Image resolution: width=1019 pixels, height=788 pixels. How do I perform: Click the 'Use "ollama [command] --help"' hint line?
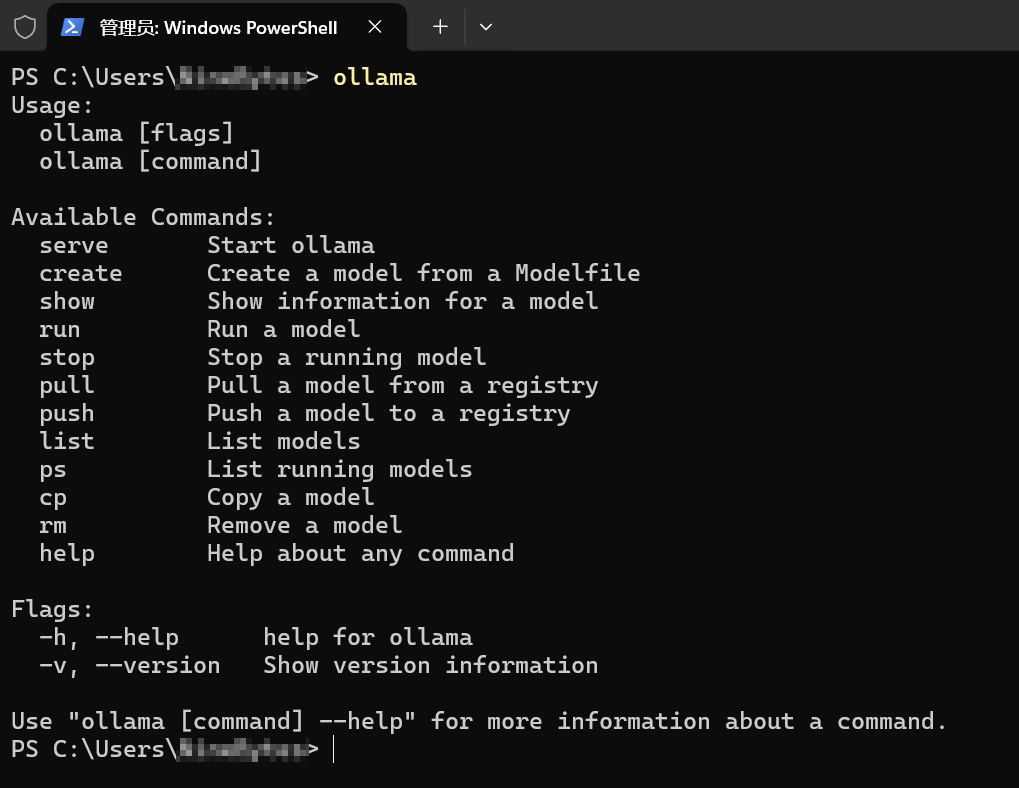pos(478,721)
